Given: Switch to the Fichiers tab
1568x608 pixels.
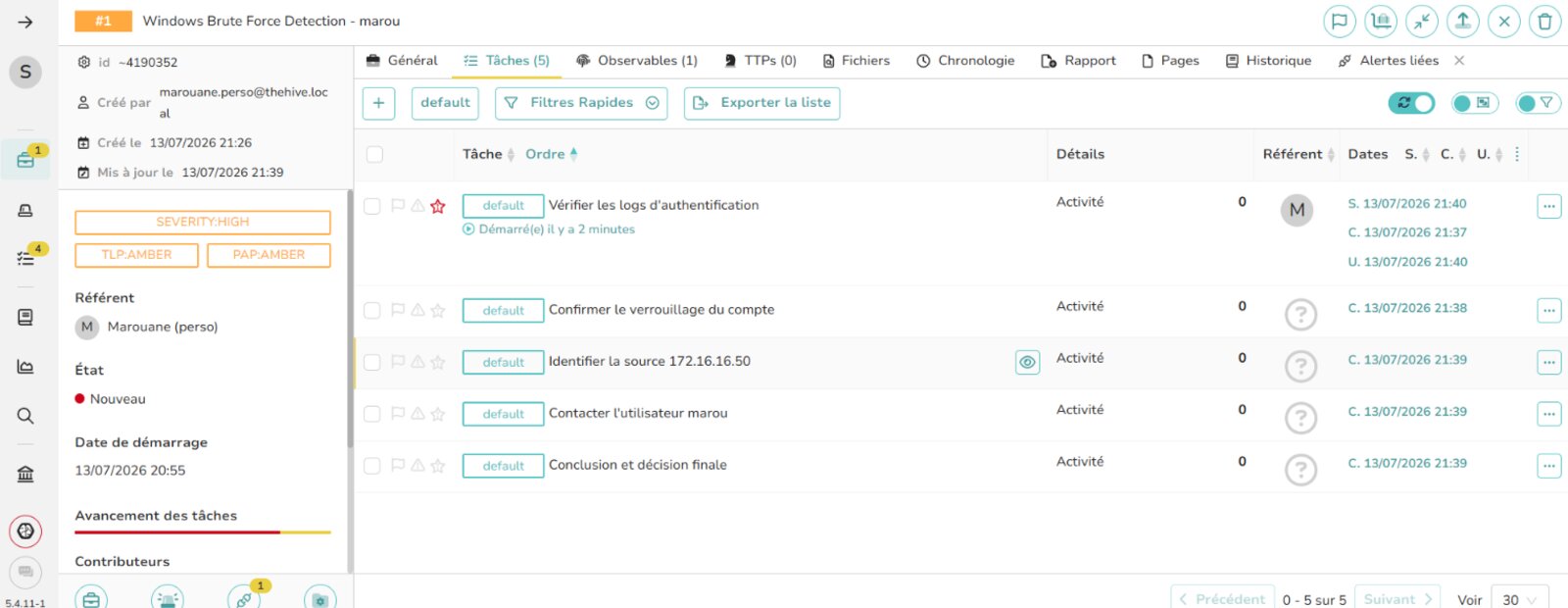Looking at the screenshot, I should point(857,61).
